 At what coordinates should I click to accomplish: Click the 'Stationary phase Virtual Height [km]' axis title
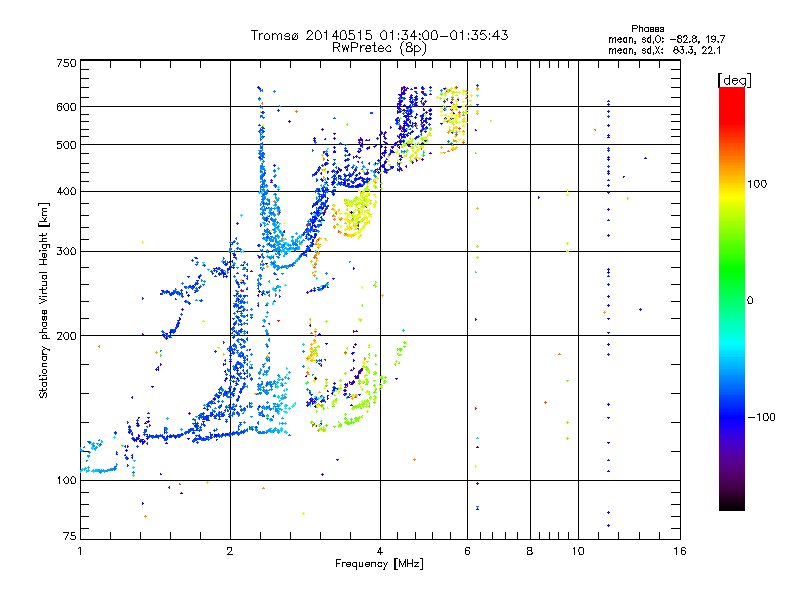pyautogui.click(x=44, y=300)
